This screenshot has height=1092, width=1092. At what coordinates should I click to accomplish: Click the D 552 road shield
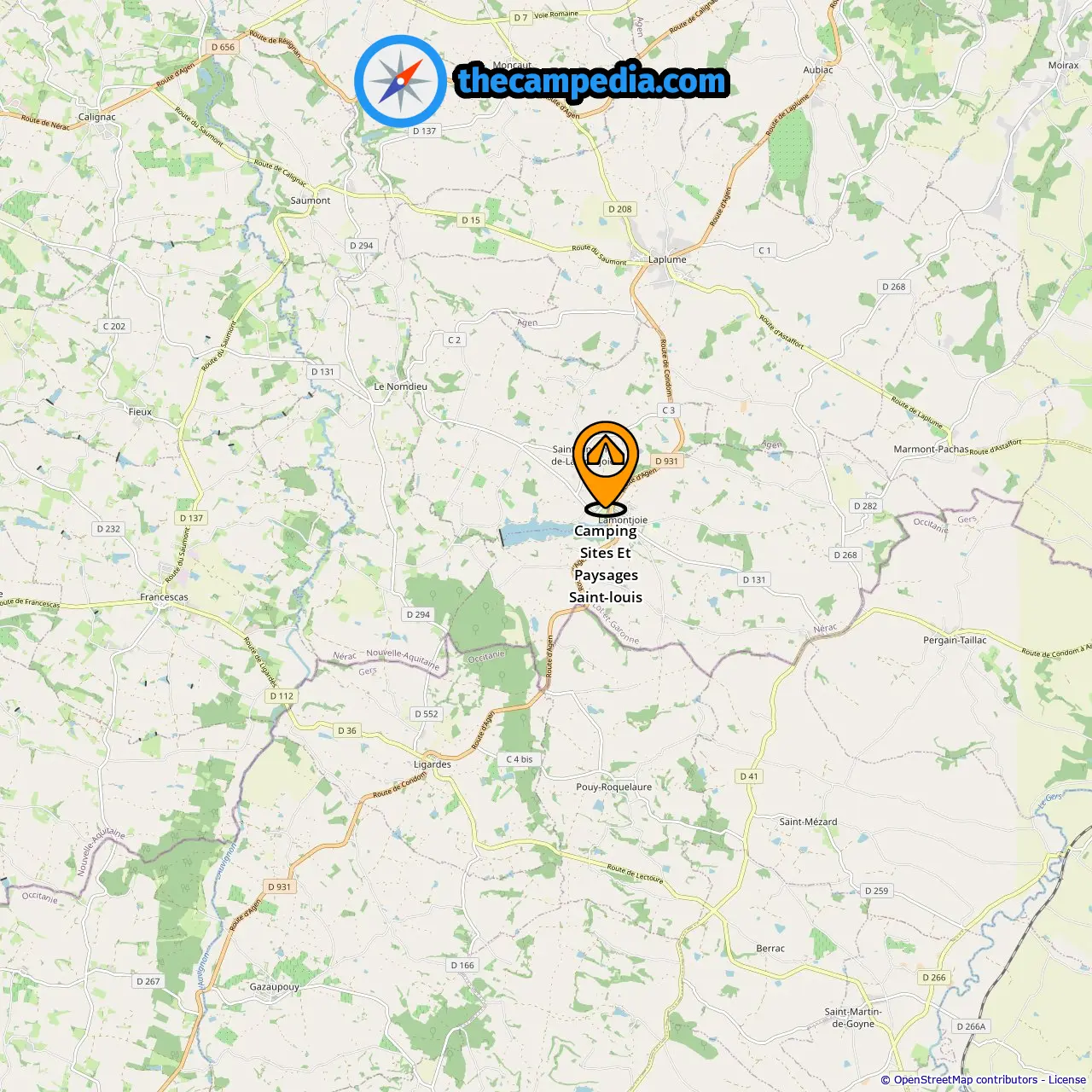(427, 714)
